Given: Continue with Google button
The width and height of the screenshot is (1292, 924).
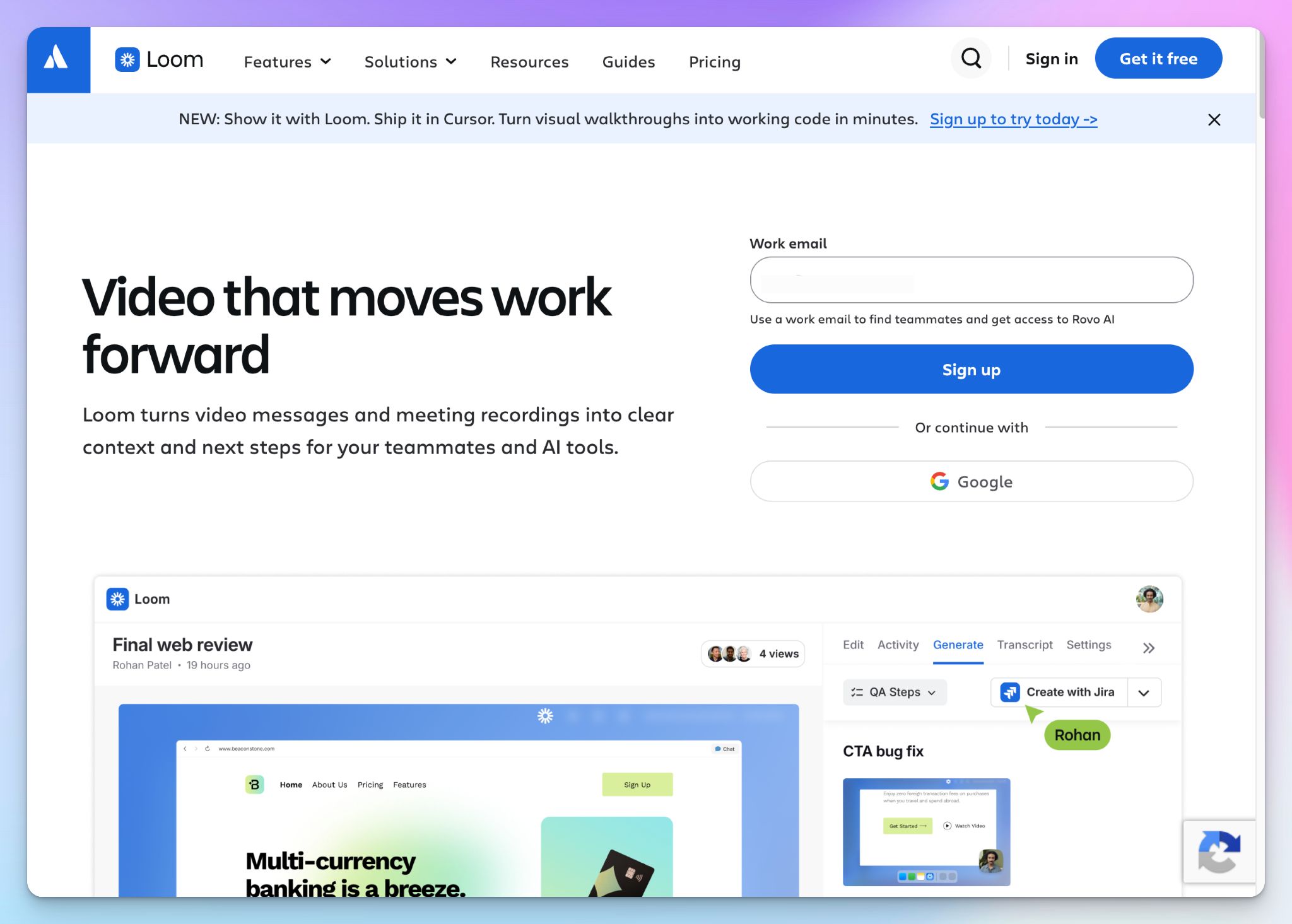Looking at the screenshot, I should click(972, 481).
